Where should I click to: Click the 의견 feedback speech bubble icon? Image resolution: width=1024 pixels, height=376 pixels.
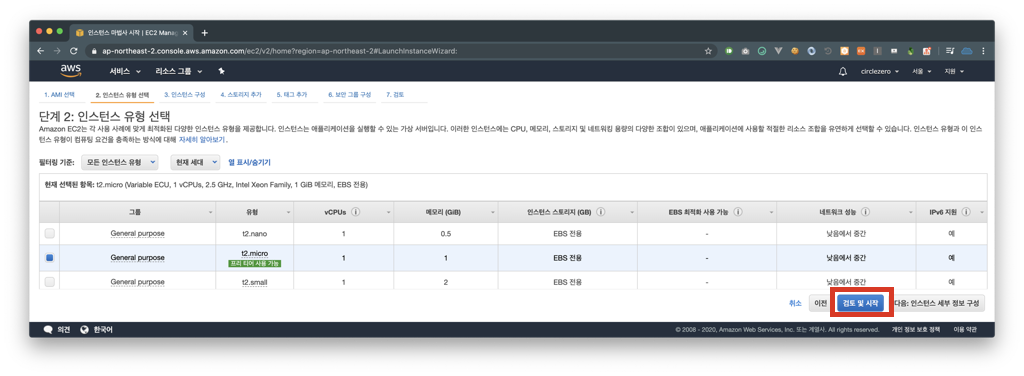(x=48, y=330)
